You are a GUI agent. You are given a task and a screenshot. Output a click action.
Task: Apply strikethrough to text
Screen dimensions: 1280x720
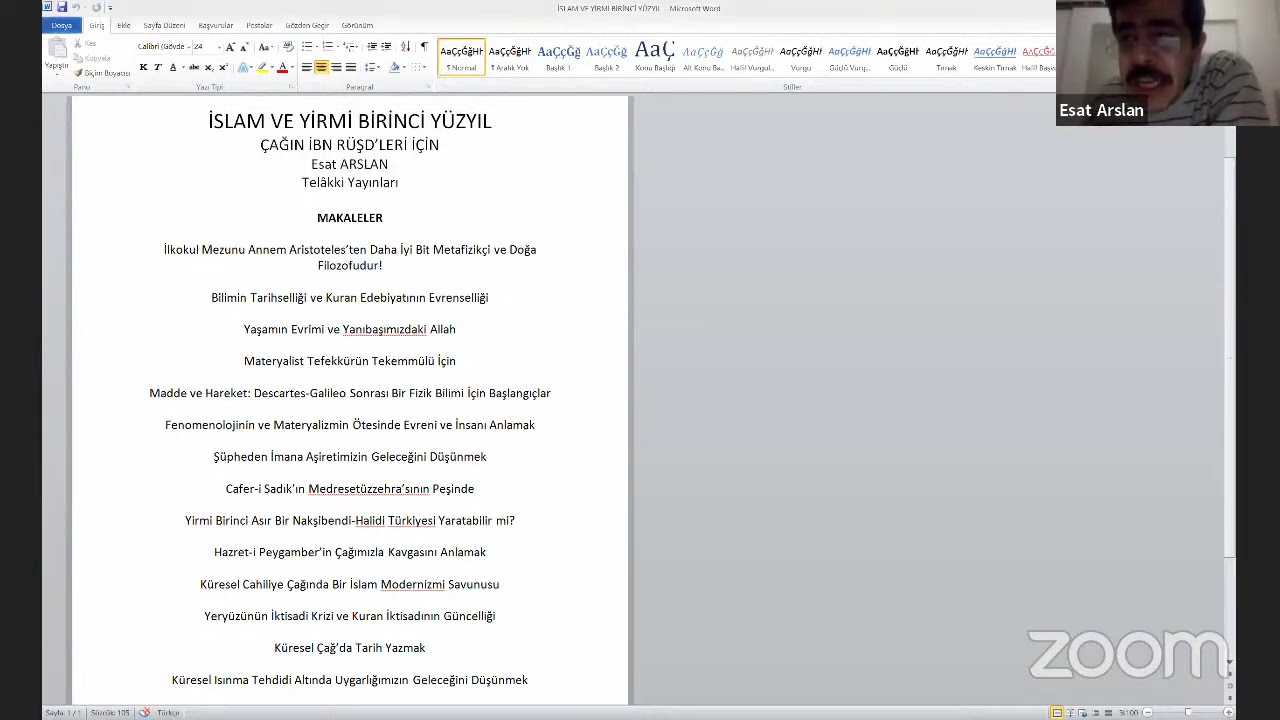(194, 67)
